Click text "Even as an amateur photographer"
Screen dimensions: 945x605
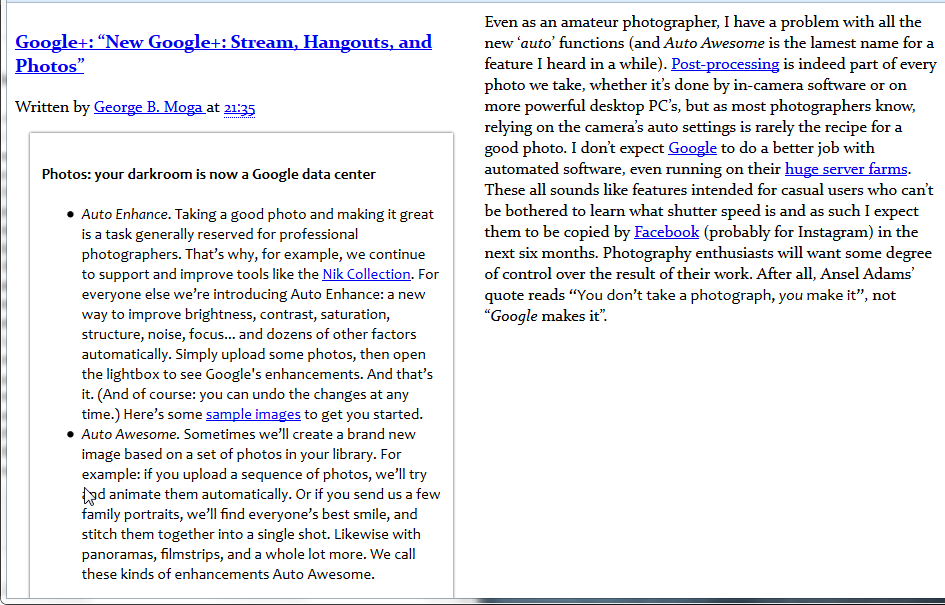click(x=601, y=22)
